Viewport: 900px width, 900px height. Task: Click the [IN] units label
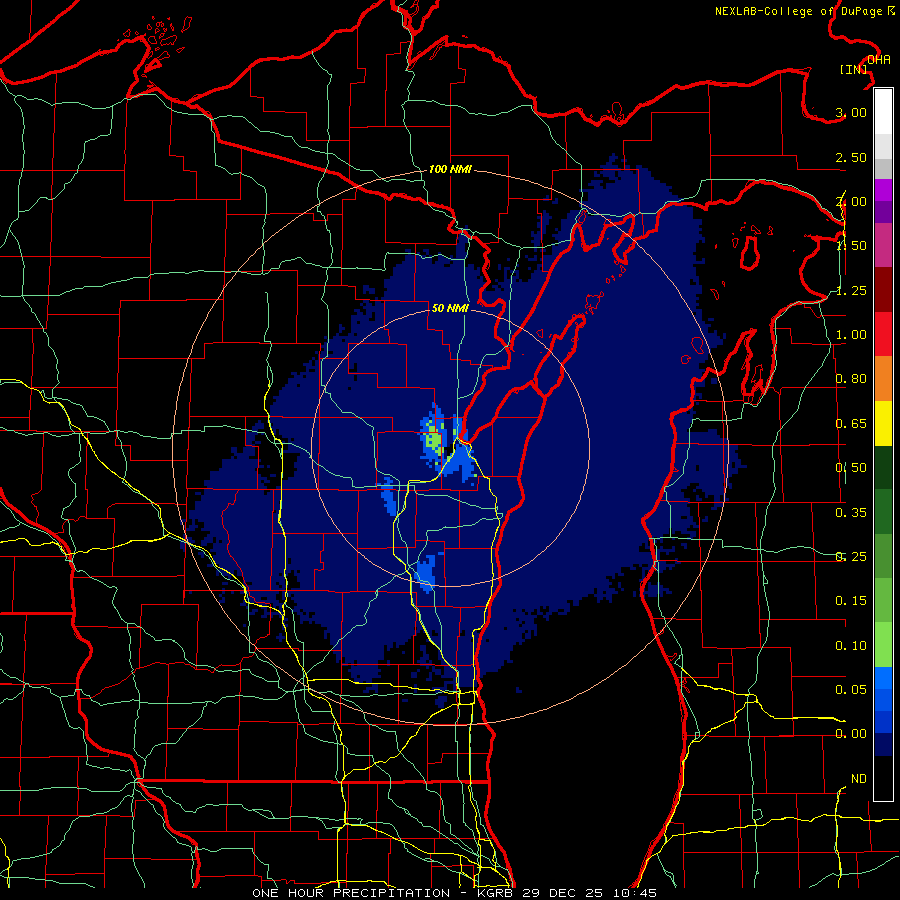pos(854,69)
